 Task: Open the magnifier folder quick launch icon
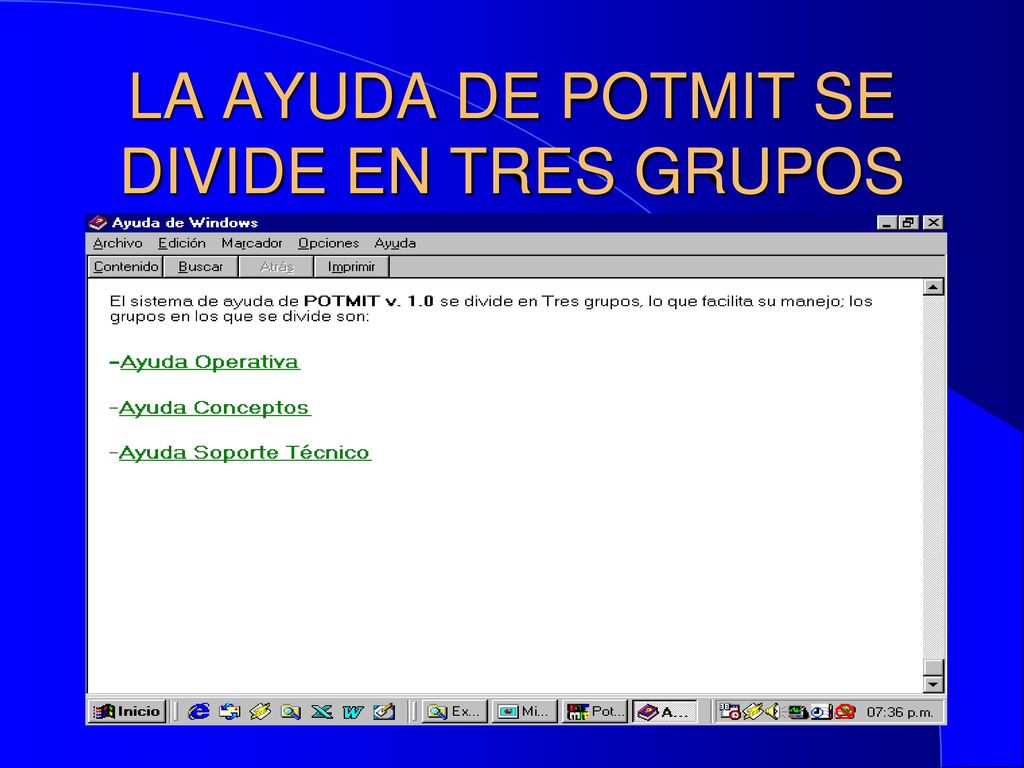coord(291,711)
